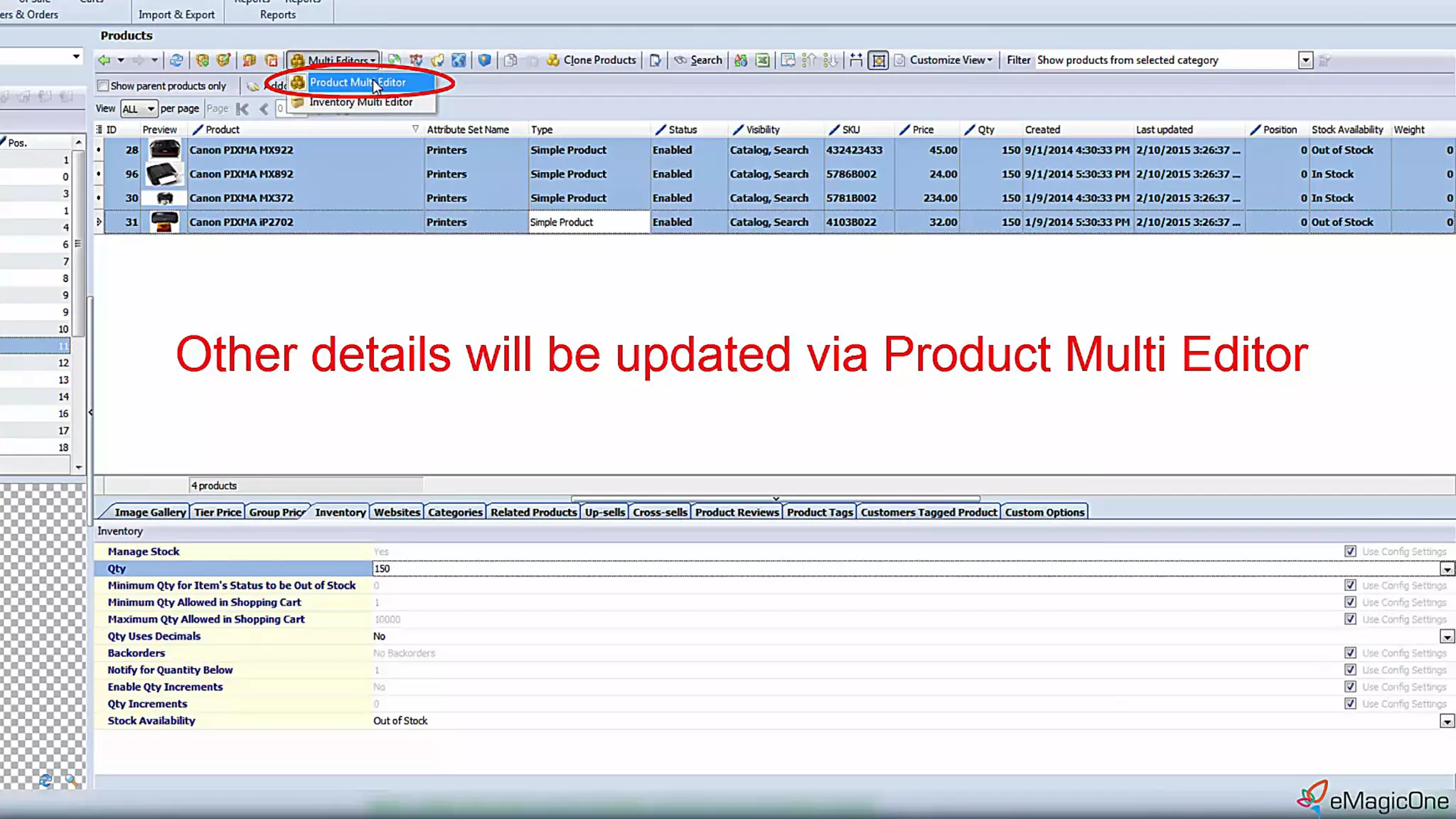Screen dimensions: 1456x819
Task: Click the blue shield toolbar icon
Action: (x=484, y=60)
